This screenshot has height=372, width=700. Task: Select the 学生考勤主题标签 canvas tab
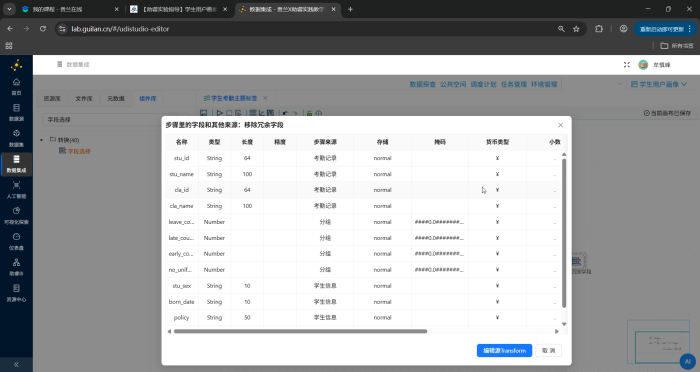tap(230, 98)
